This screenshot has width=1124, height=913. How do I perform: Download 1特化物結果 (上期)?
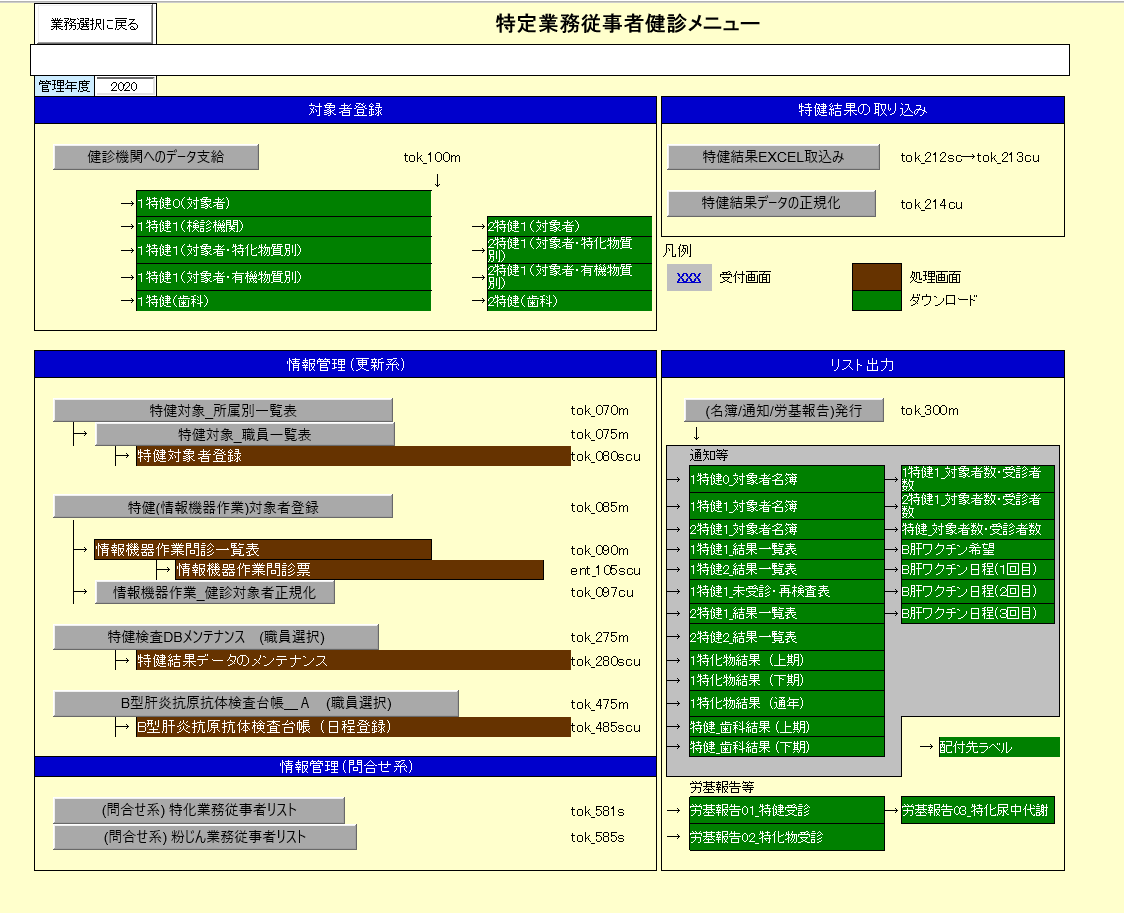pyautogui.click(x=786, y=660)
